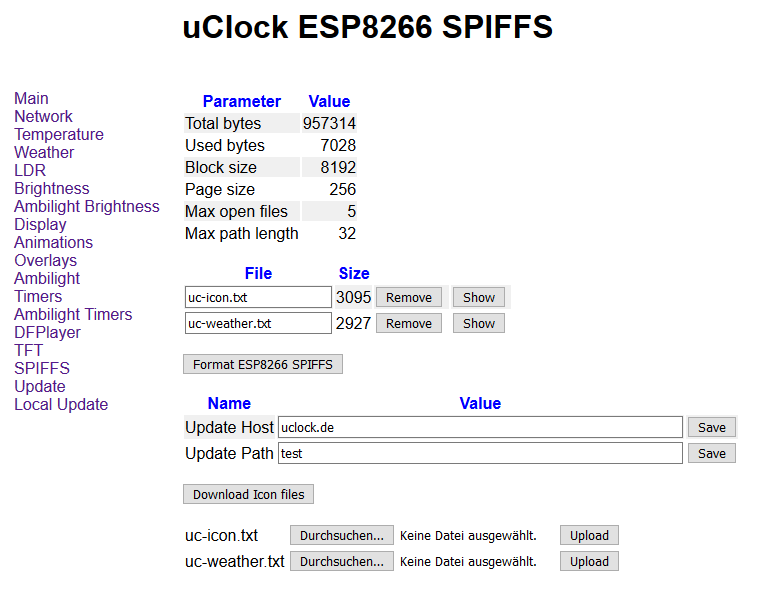Remove the uc-icon.txt file

409,297
